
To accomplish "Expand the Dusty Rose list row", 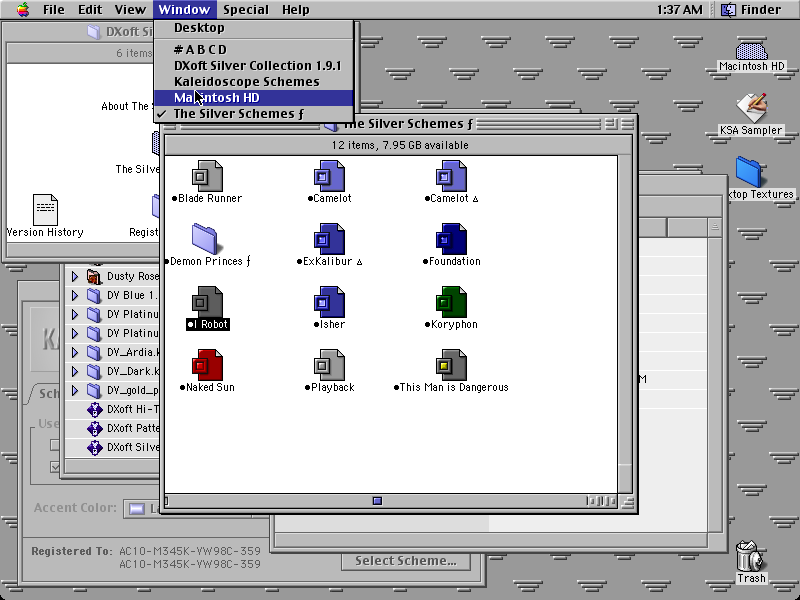I will 74,277.
